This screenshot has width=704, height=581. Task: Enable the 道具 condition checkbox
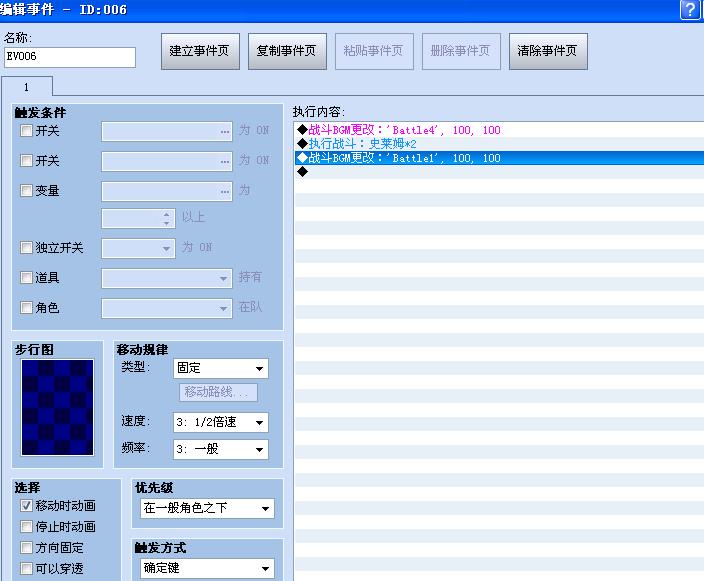pos(26,277)
